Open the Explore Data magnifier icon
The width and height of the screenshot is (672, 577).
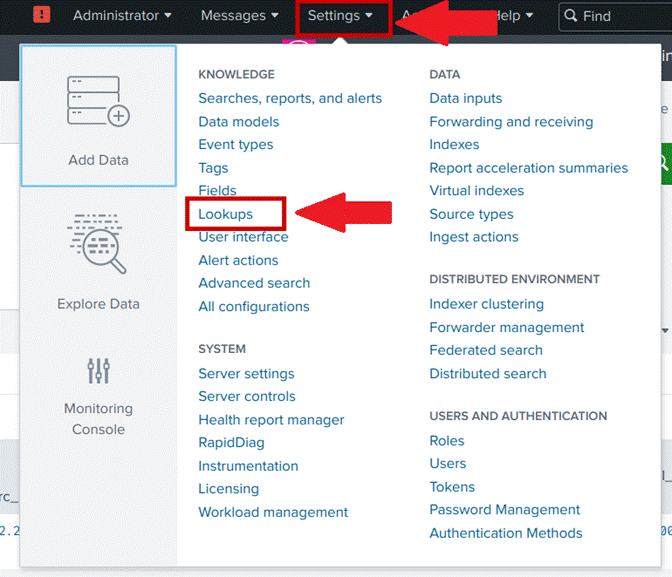point(98,244)
